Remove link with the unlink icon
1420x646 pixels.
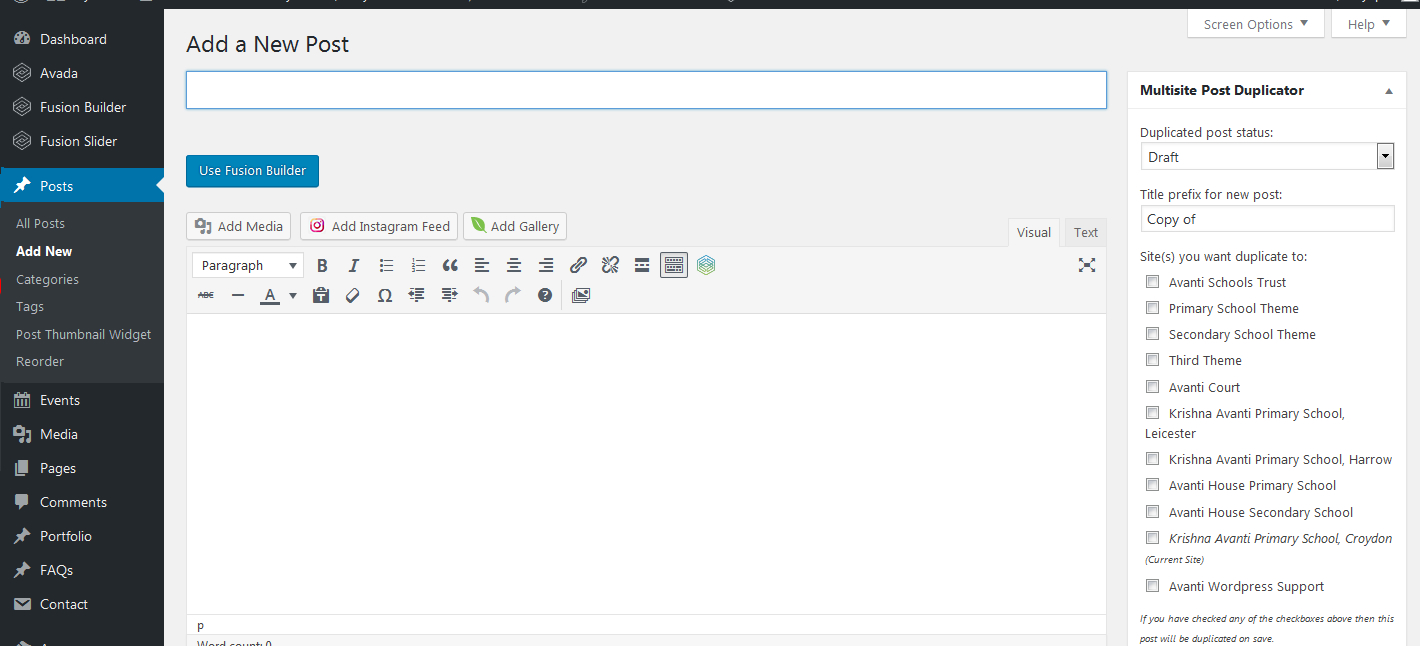(x=610, y=265)
